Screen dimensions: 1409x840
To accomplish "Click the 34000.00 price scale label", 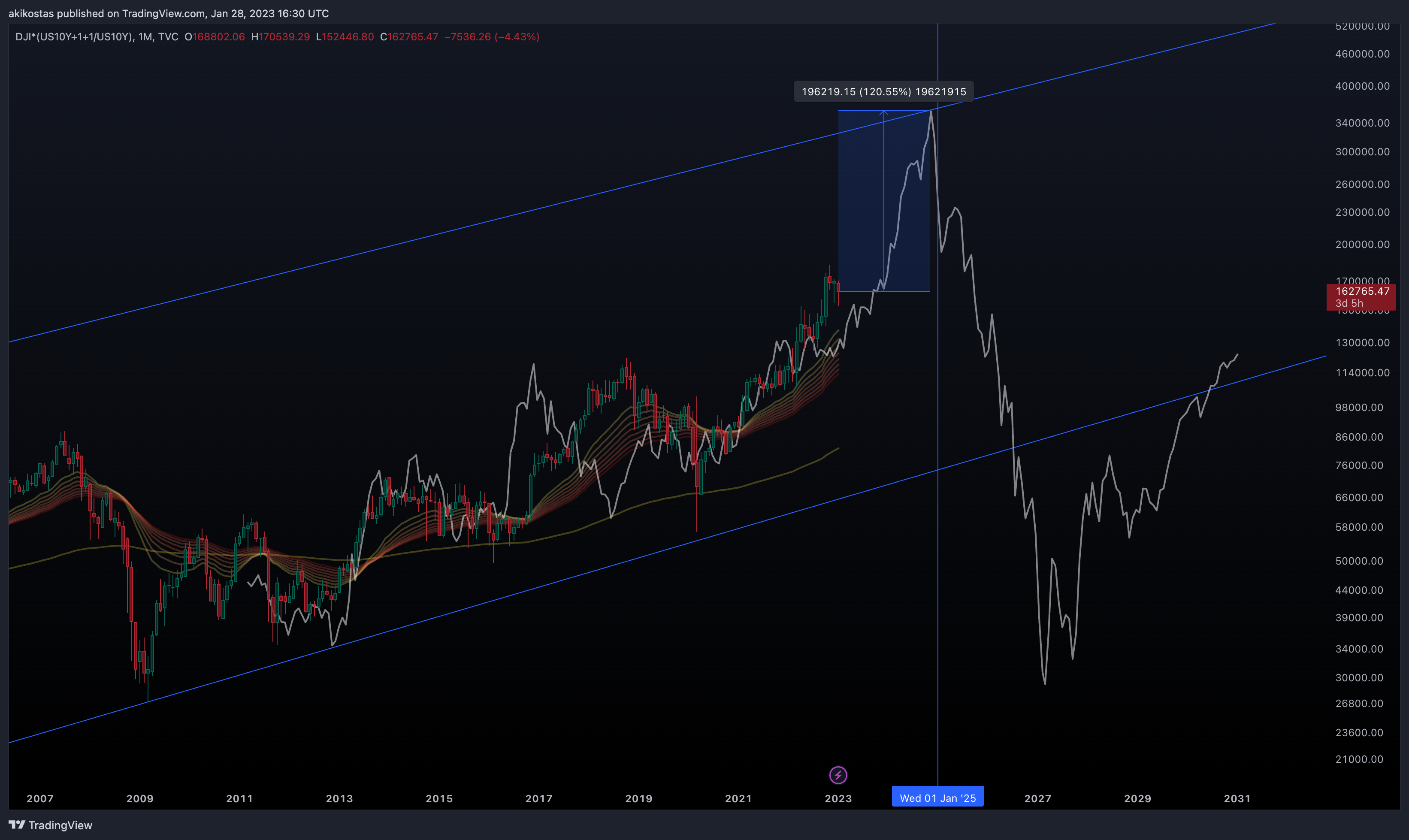I will [x=1359, y=649].
